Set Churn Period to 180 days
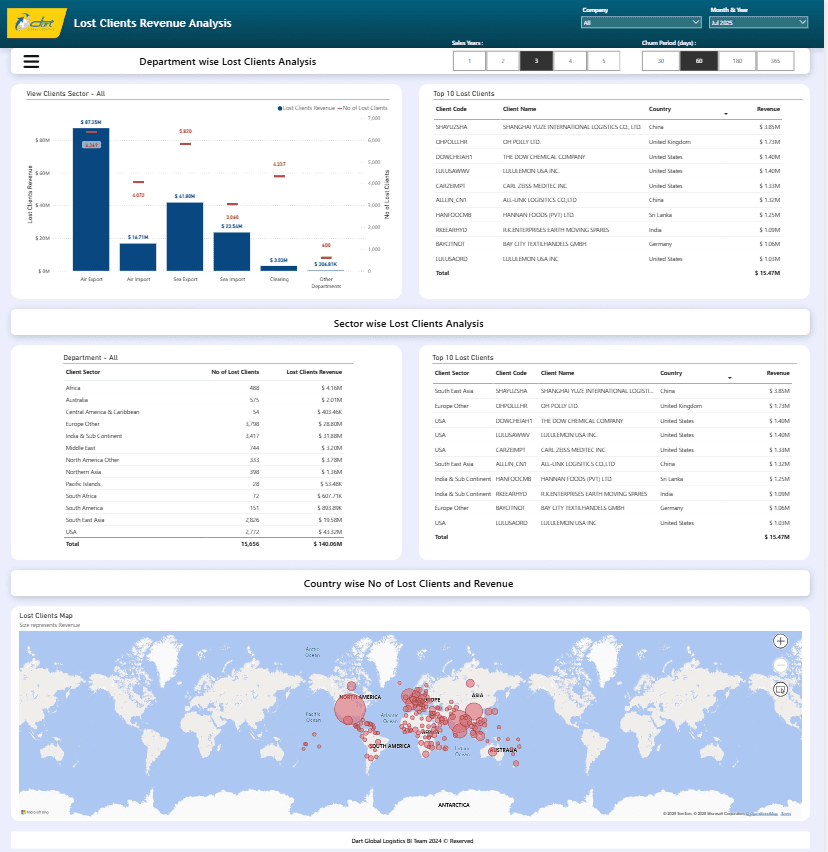 point(737,61)
